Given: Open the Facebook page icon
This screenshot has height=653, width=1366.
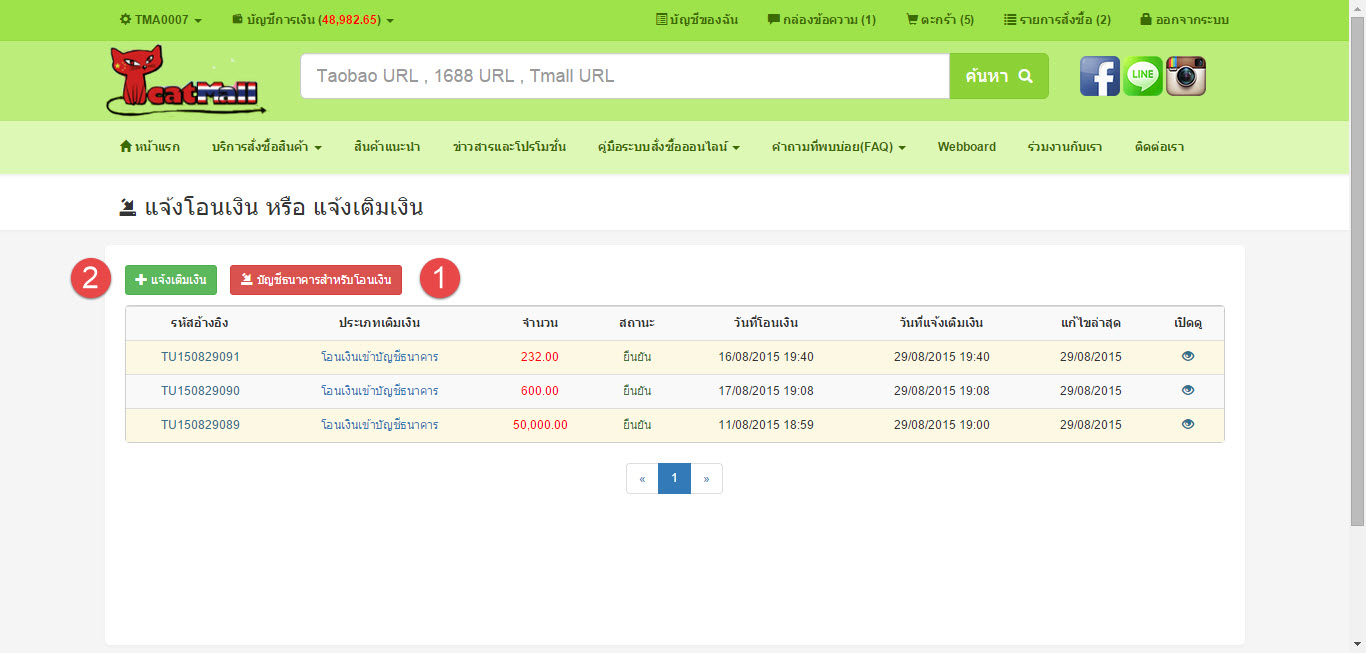Looking at the screenshot, I should pos(1099,76).
